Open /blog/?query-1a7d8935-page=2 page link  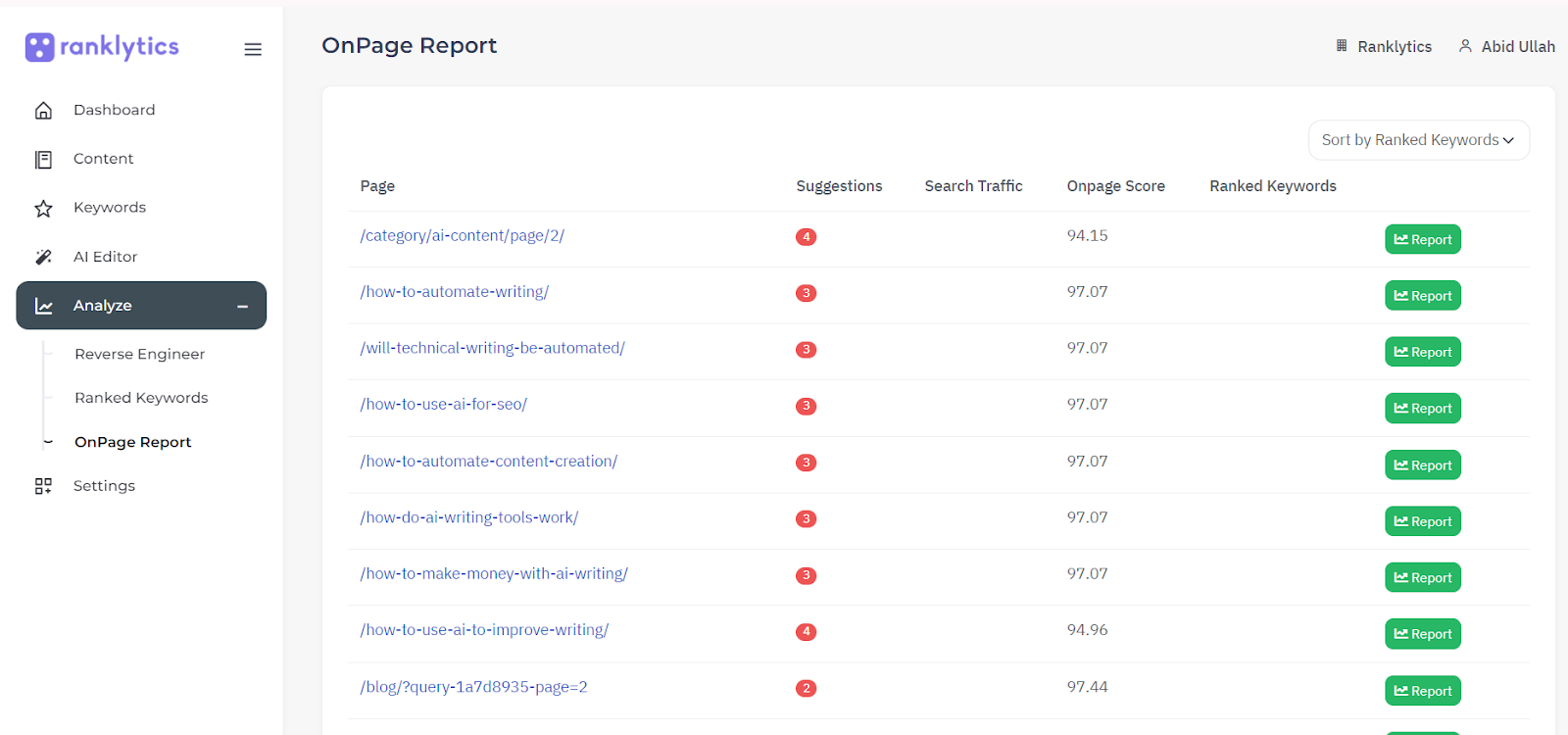(x=473, y=687)
